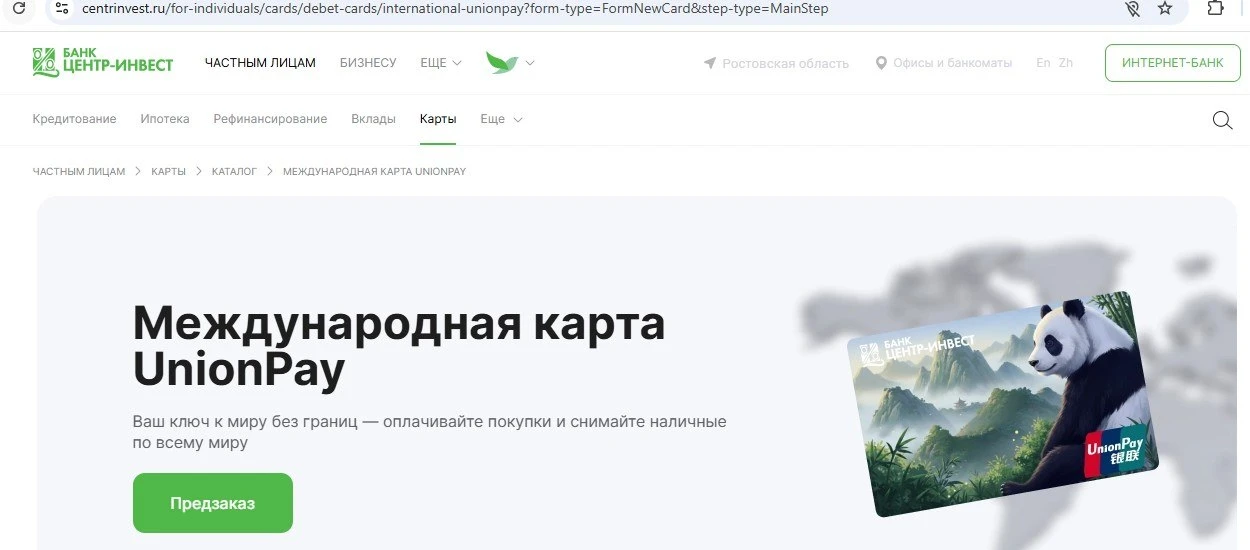The width and height of the screenshot is (1250, 550).
Task: Open the browser extensions puzzle icon
Action: (x=1216, y=8)
